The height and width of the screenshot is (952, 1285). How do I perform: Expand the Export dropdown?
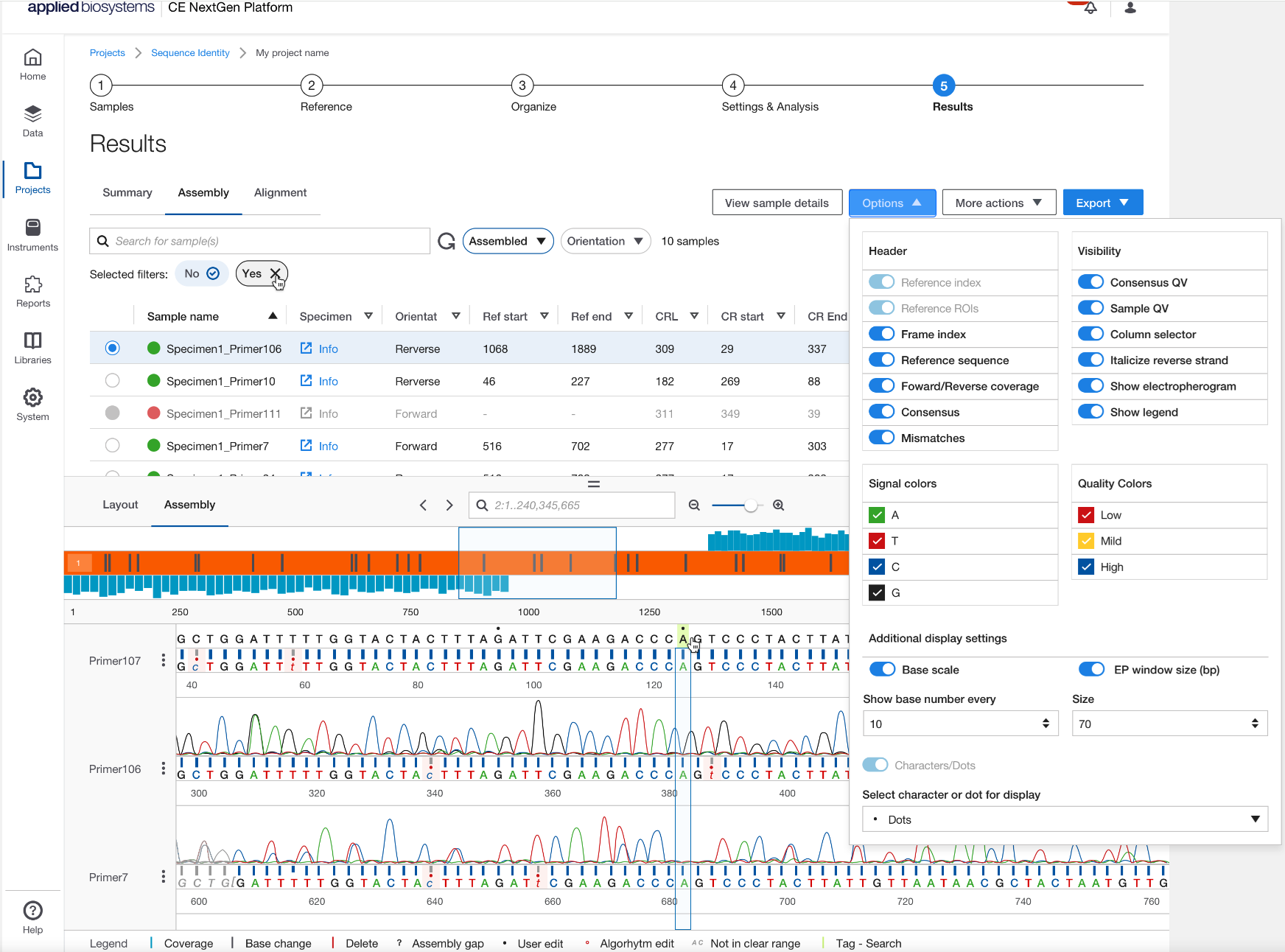click(x=1102, y=203)
